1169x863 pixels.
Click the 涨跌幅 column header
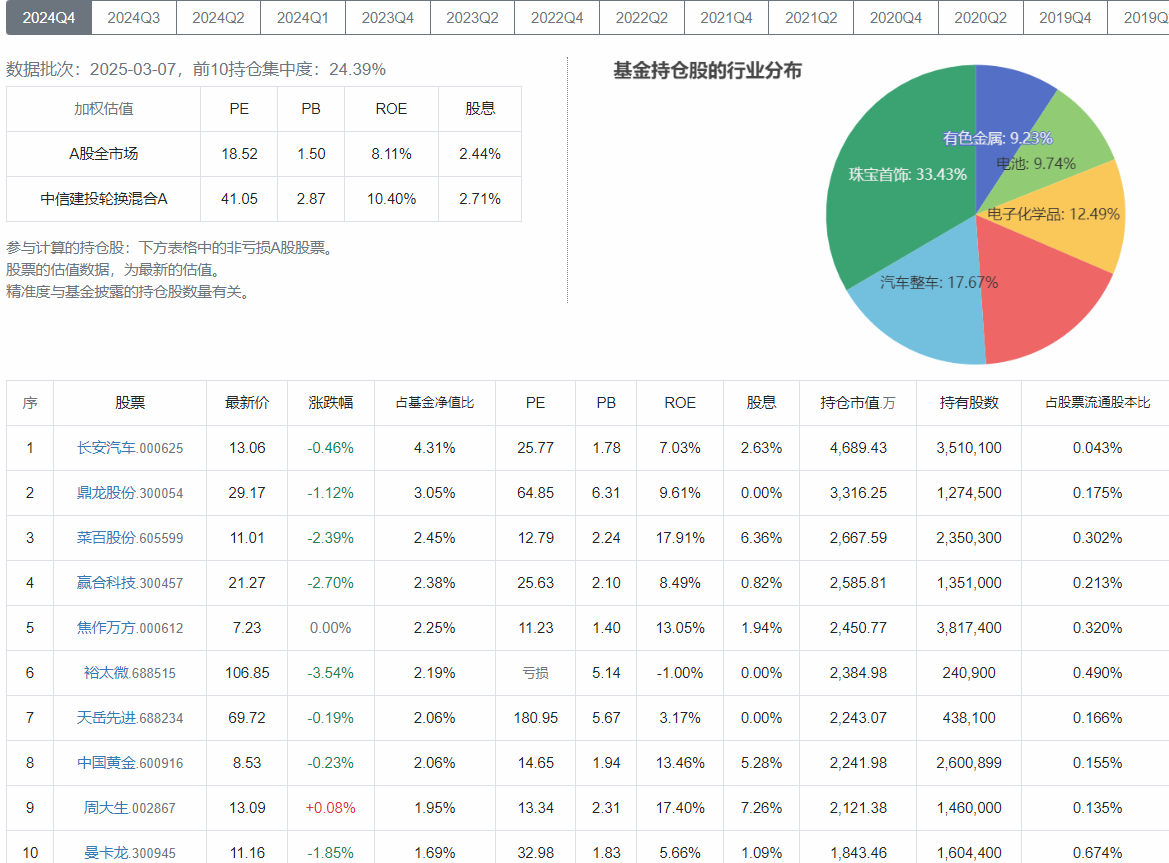coord(330,402)
